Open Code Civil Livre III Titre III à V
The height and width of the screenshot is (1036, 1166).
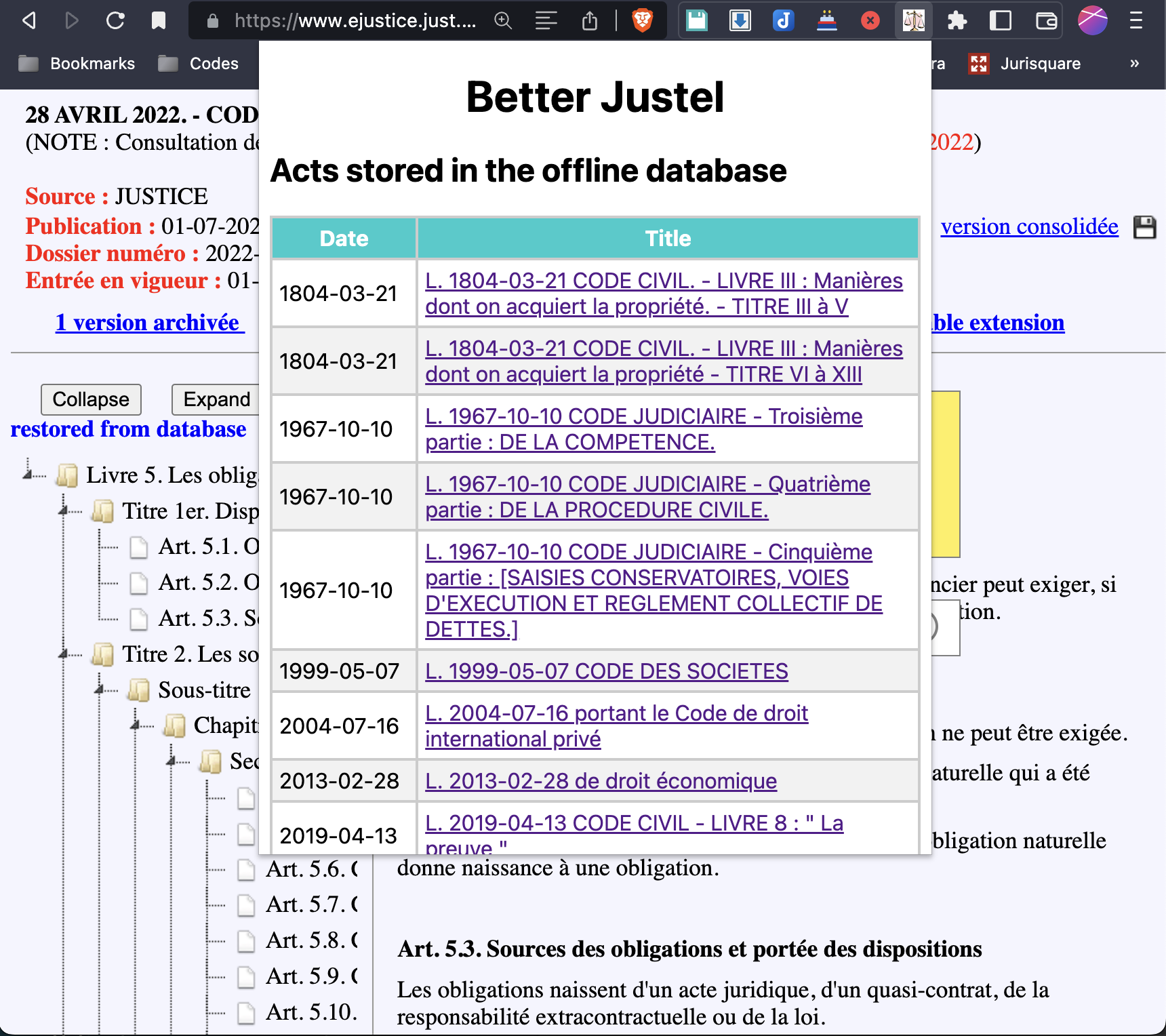coord(664,294)
